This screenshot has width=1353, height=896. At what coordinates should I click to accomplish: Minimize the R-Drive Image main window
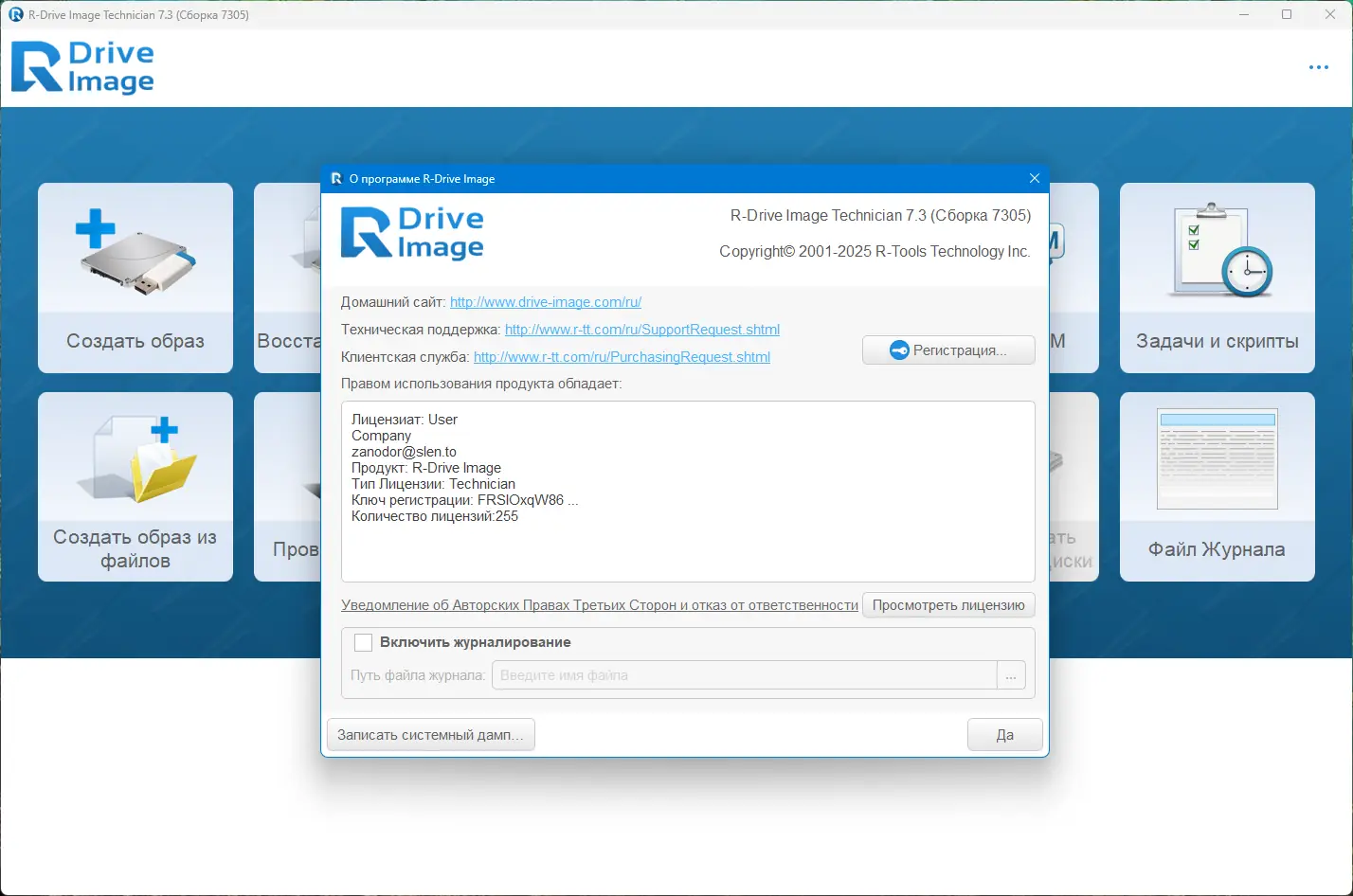pos(1243,14)
